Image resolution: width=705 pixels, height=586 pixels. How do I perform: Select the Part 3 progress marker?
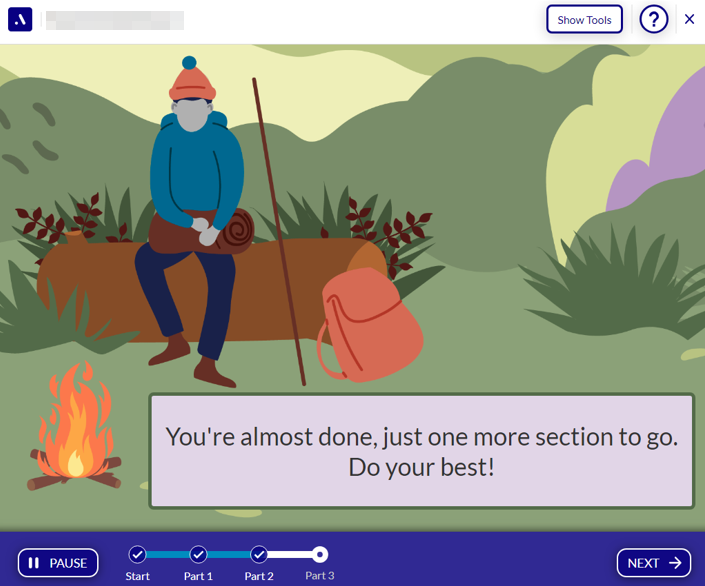click(320, 555)
